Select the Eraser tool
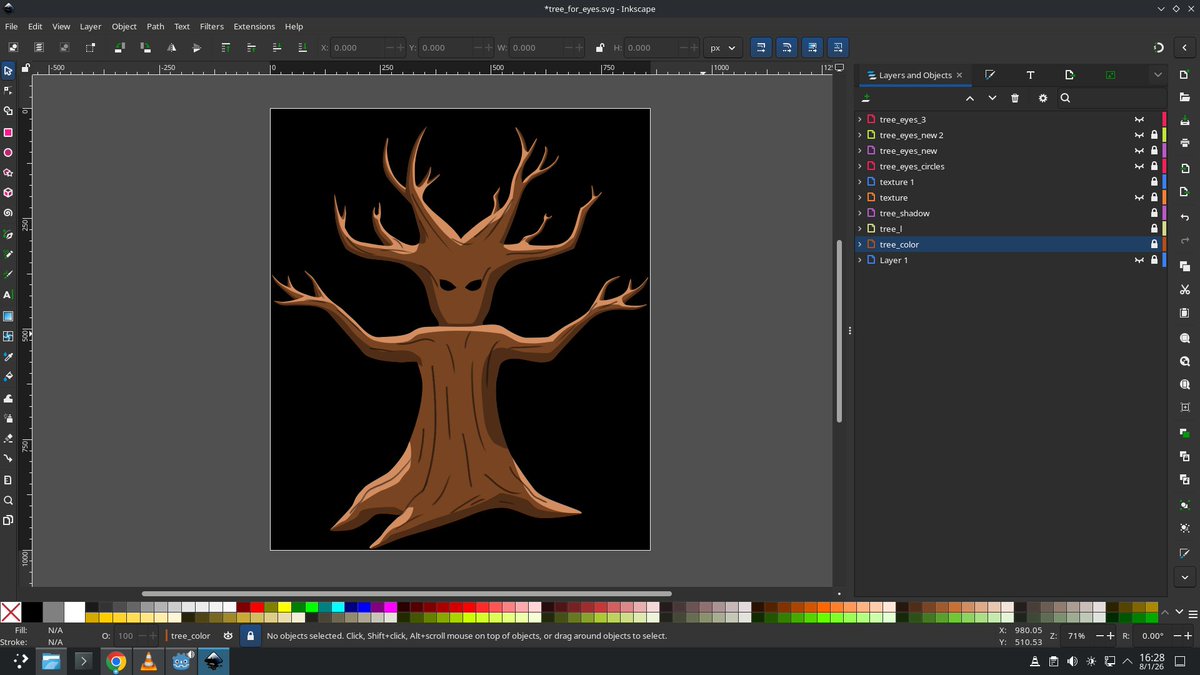The width and height of the screenshot is (1200, 675). [8, 438]
